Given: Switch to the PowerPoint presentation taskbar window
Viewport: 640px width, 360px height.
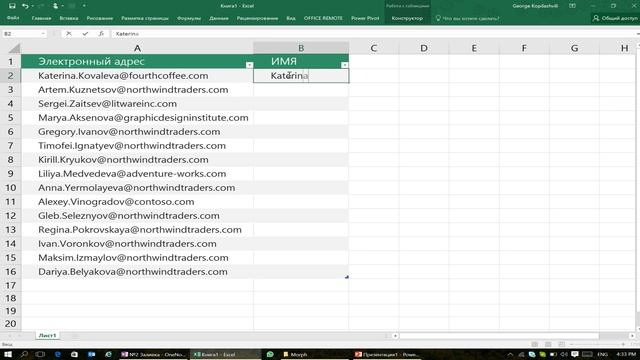Looking at the screenshot, I should click(x=387, y=354).
